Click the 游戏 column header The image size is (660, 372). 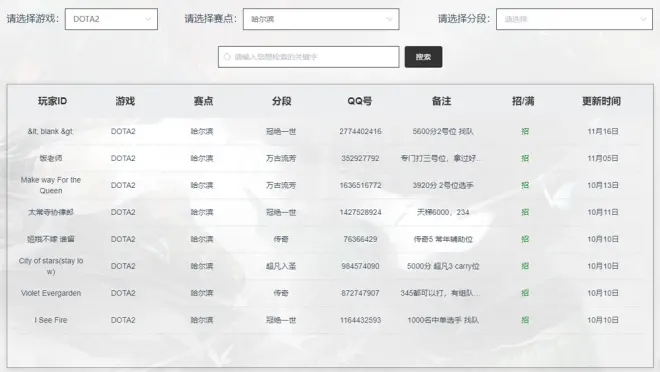(125, 101)
